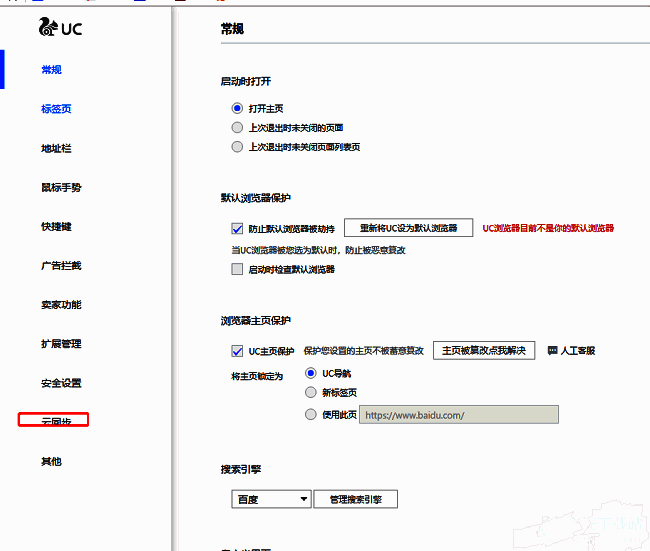Open the 百度 search engine dropdown
Screen dimensions: 650x551
point(271,499)
